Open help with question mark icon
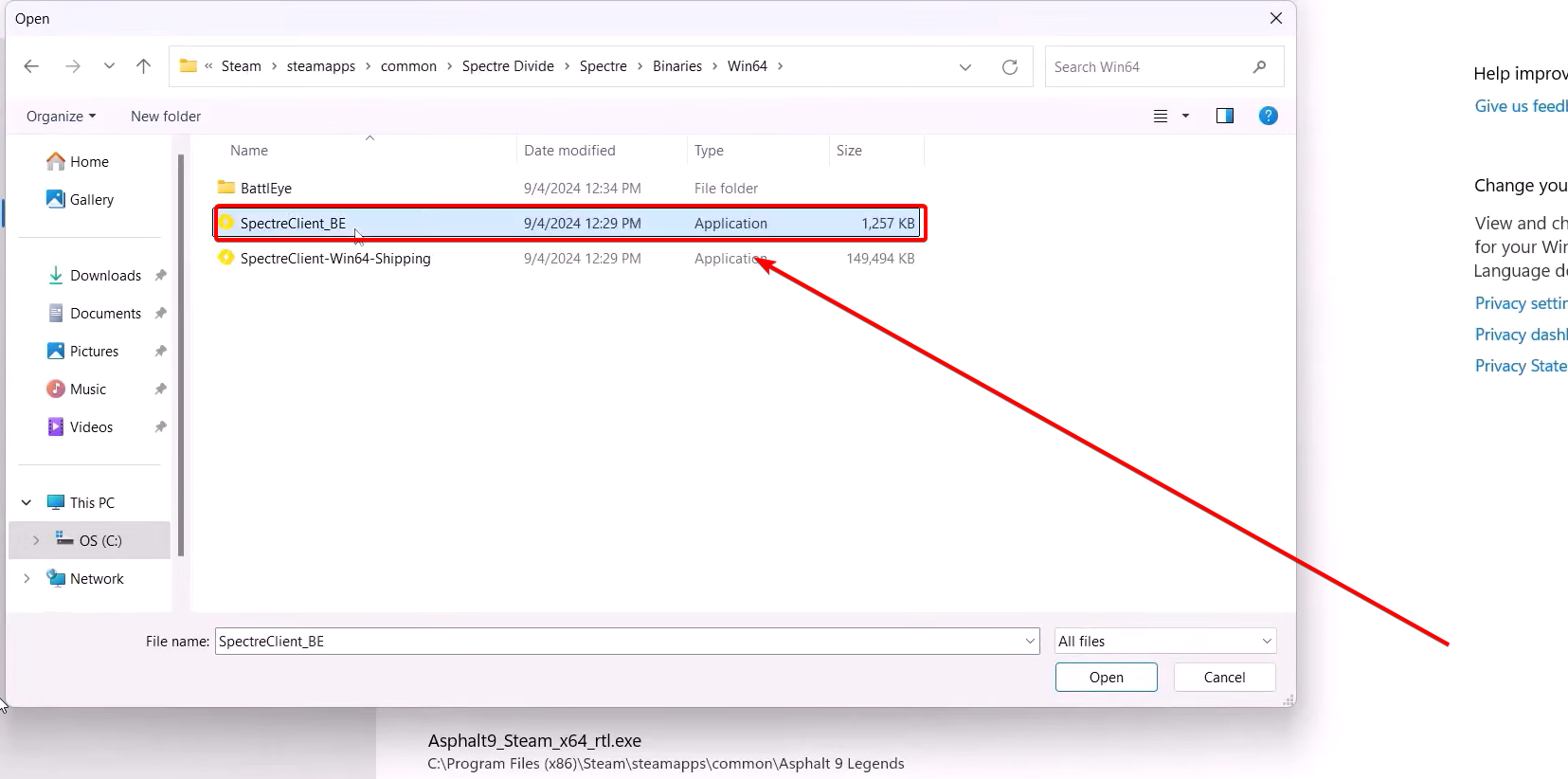The image size is (1568, 779). click(1269, 116)
